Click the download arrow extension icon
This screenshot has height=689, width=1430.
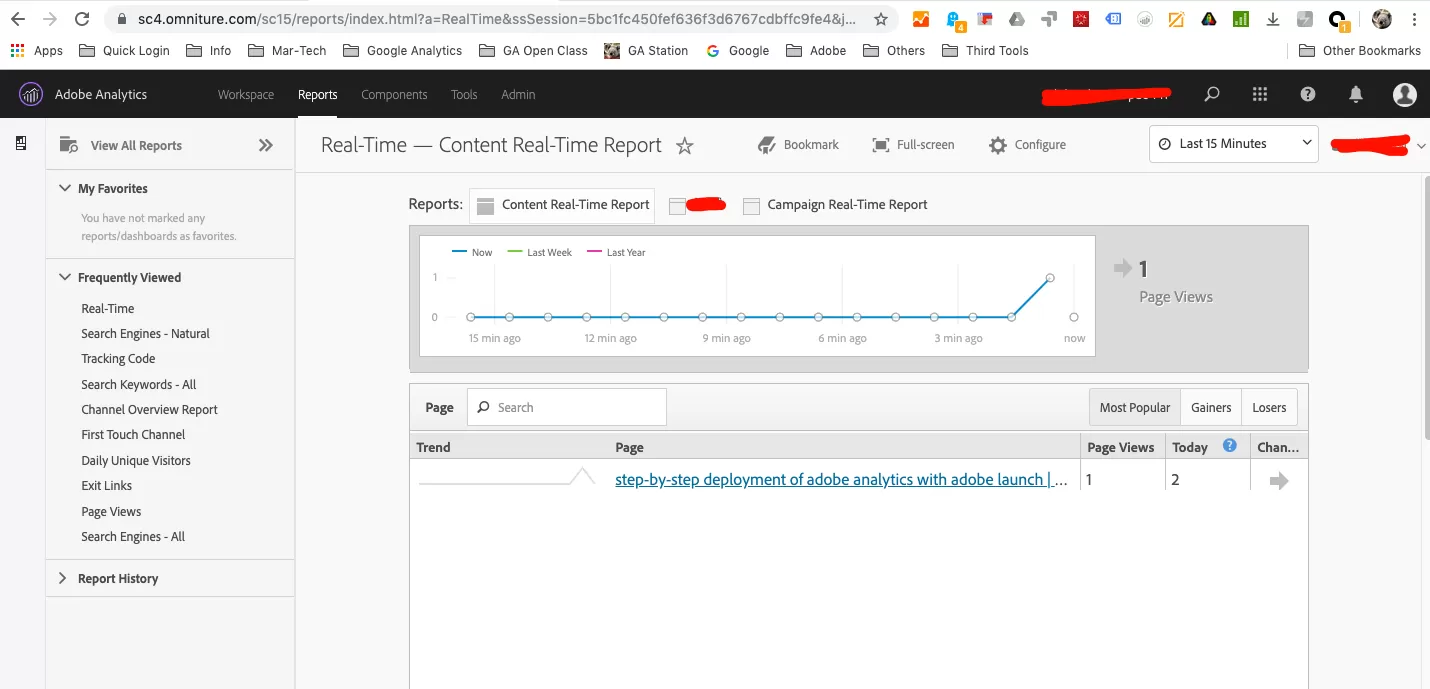1273,19
